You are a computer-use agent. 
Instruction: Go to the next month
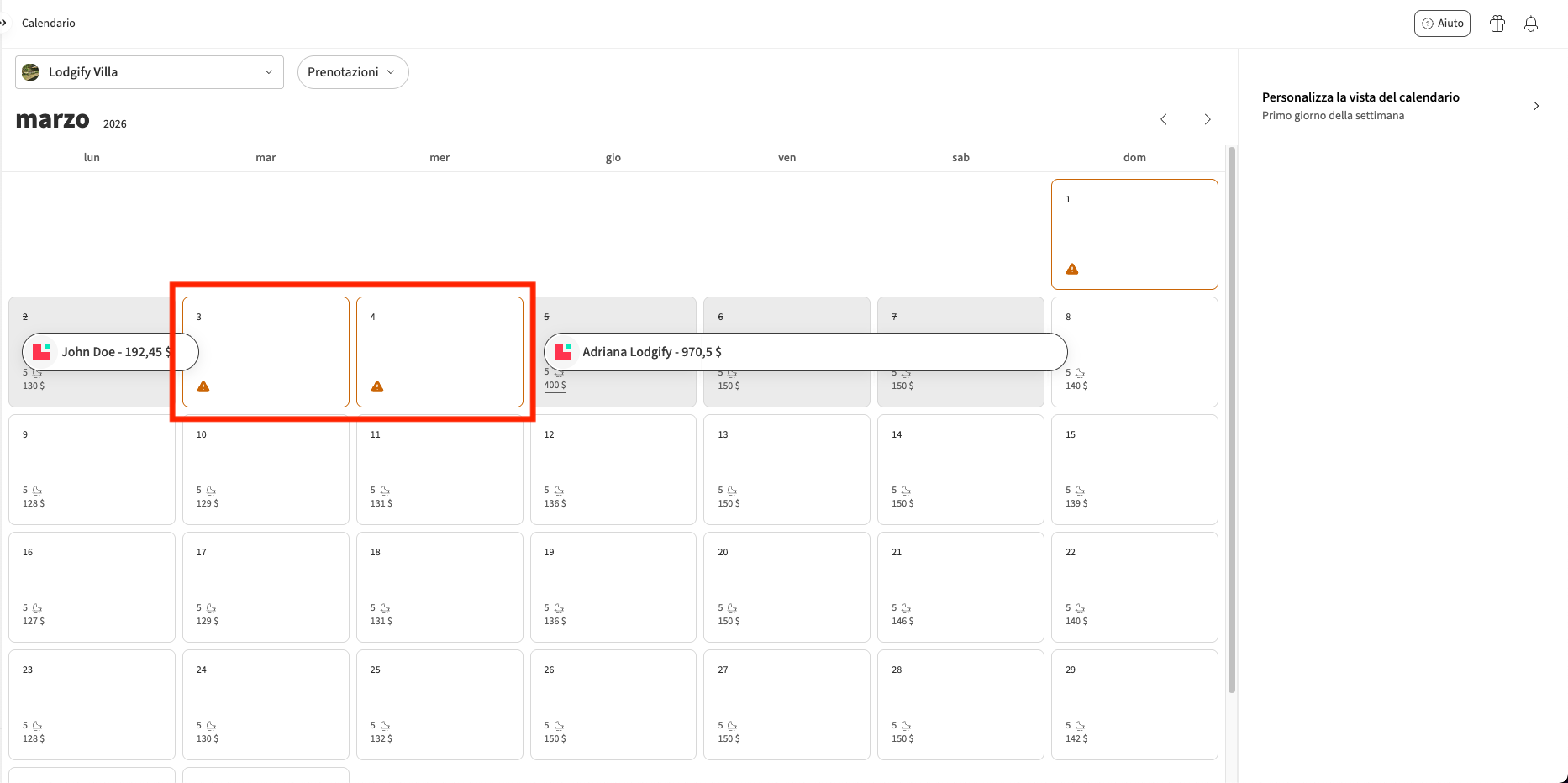pyautogui.click(x=1208, y=119)
